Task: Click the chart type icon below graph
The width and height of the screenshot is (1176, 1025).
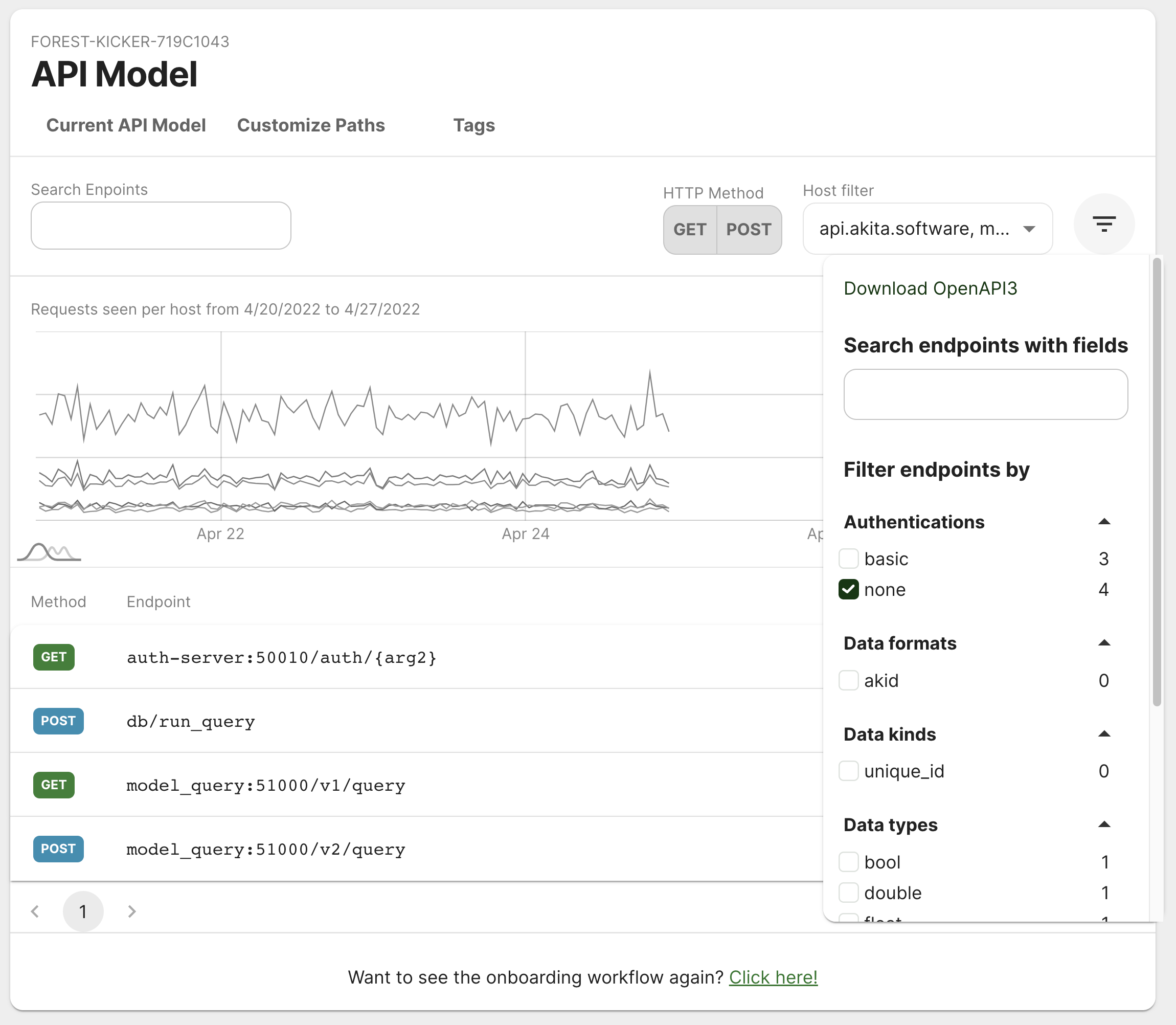Action: pos(49,552)
